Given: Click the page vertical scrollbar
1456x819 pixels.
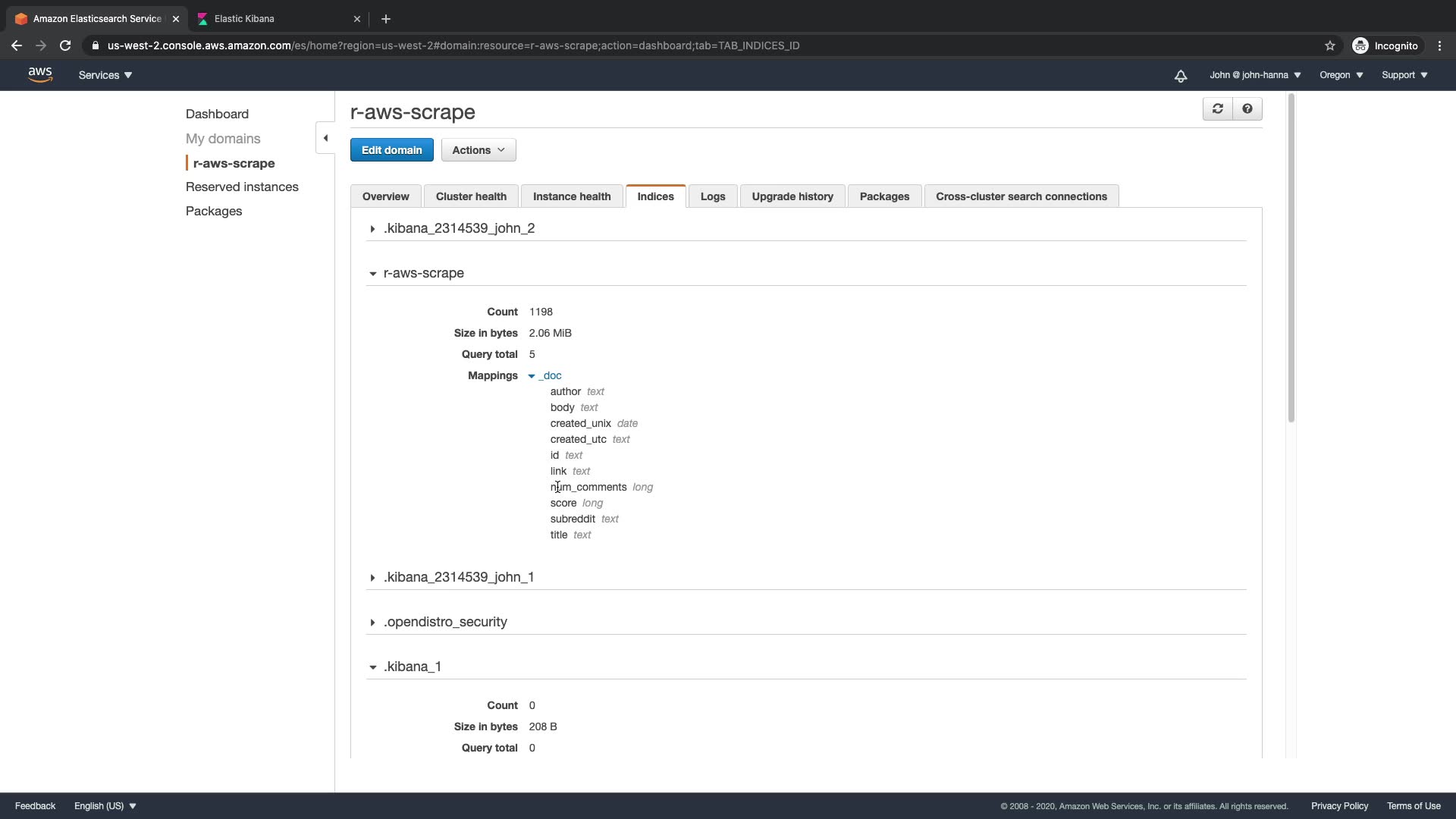Looking at the screenshot, I should [1291, 258].
